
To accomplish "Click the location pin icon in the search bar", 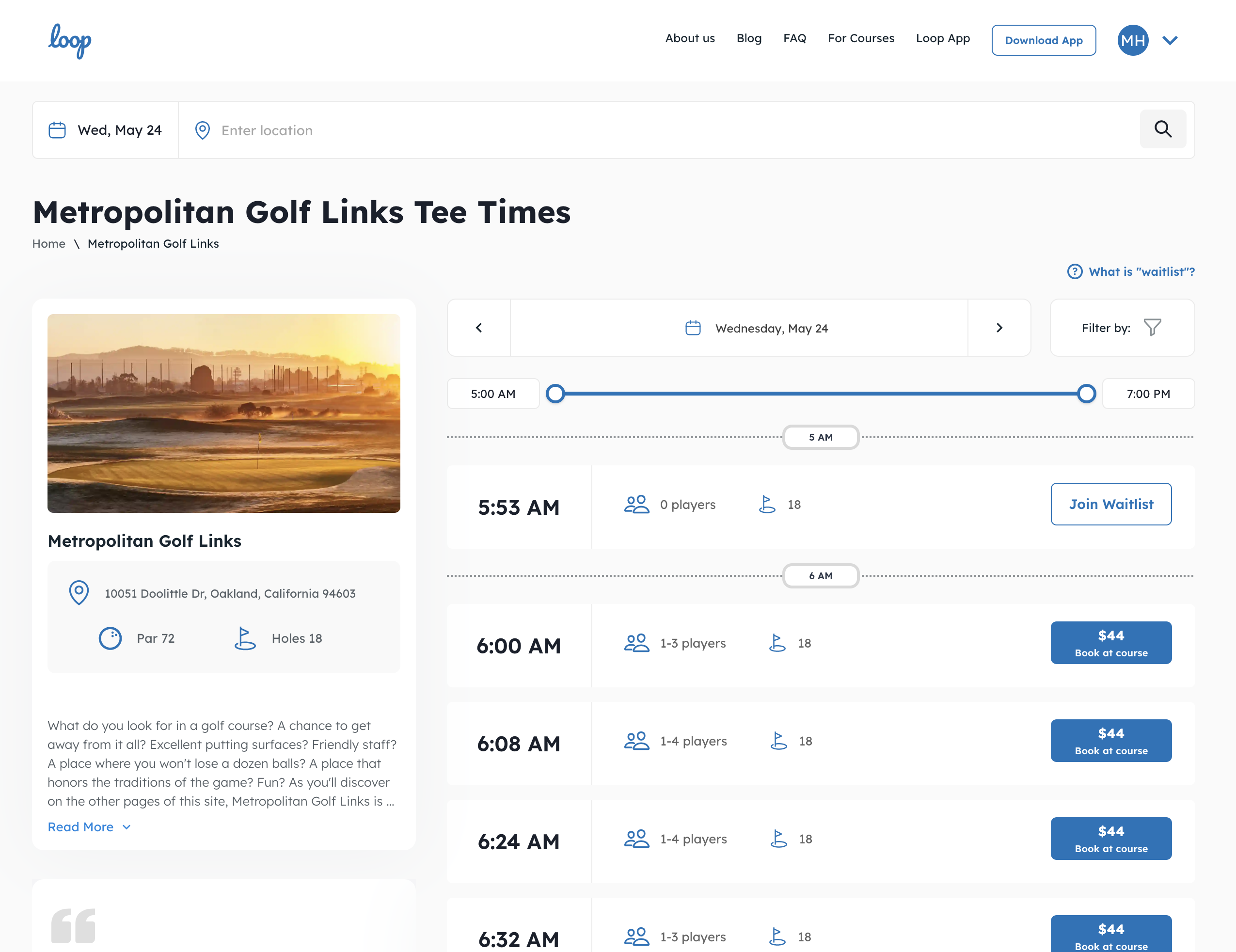I will pos(202,130).
